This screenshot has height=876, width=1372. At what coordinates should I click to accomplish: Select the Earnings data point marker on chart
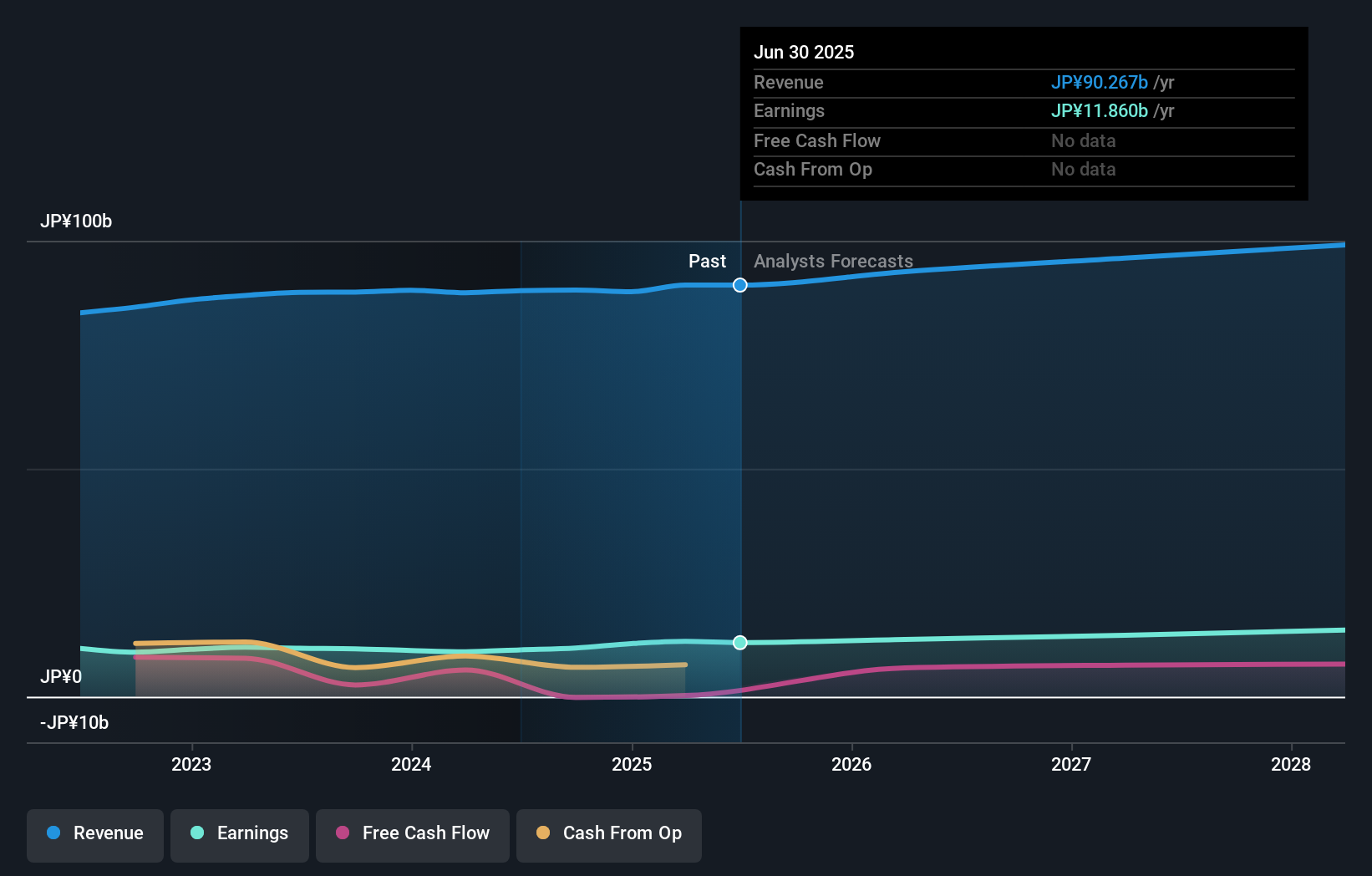pos(739,643)
